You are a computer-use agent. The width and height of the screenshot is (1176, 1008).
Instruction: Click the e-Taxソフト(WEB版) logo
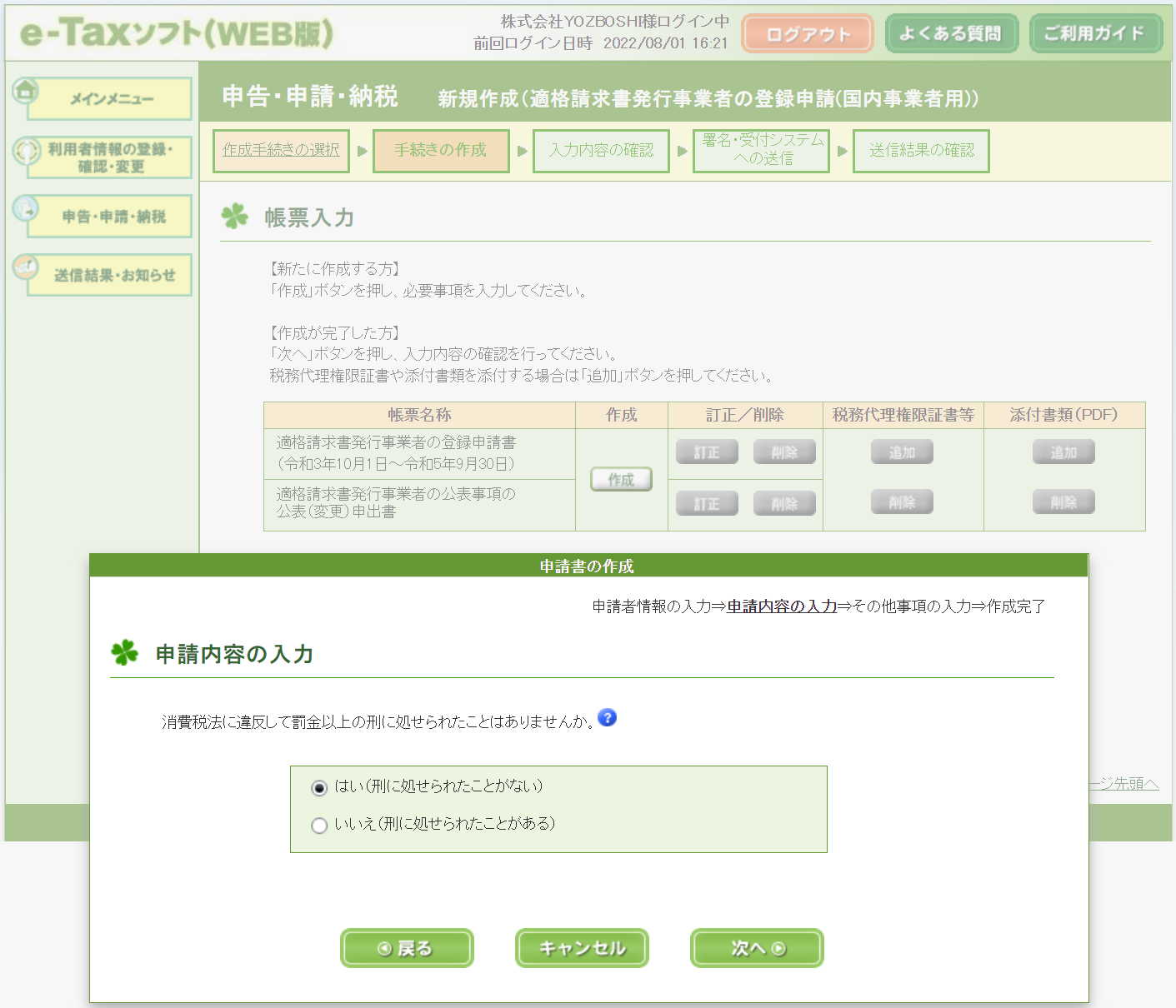177,32
